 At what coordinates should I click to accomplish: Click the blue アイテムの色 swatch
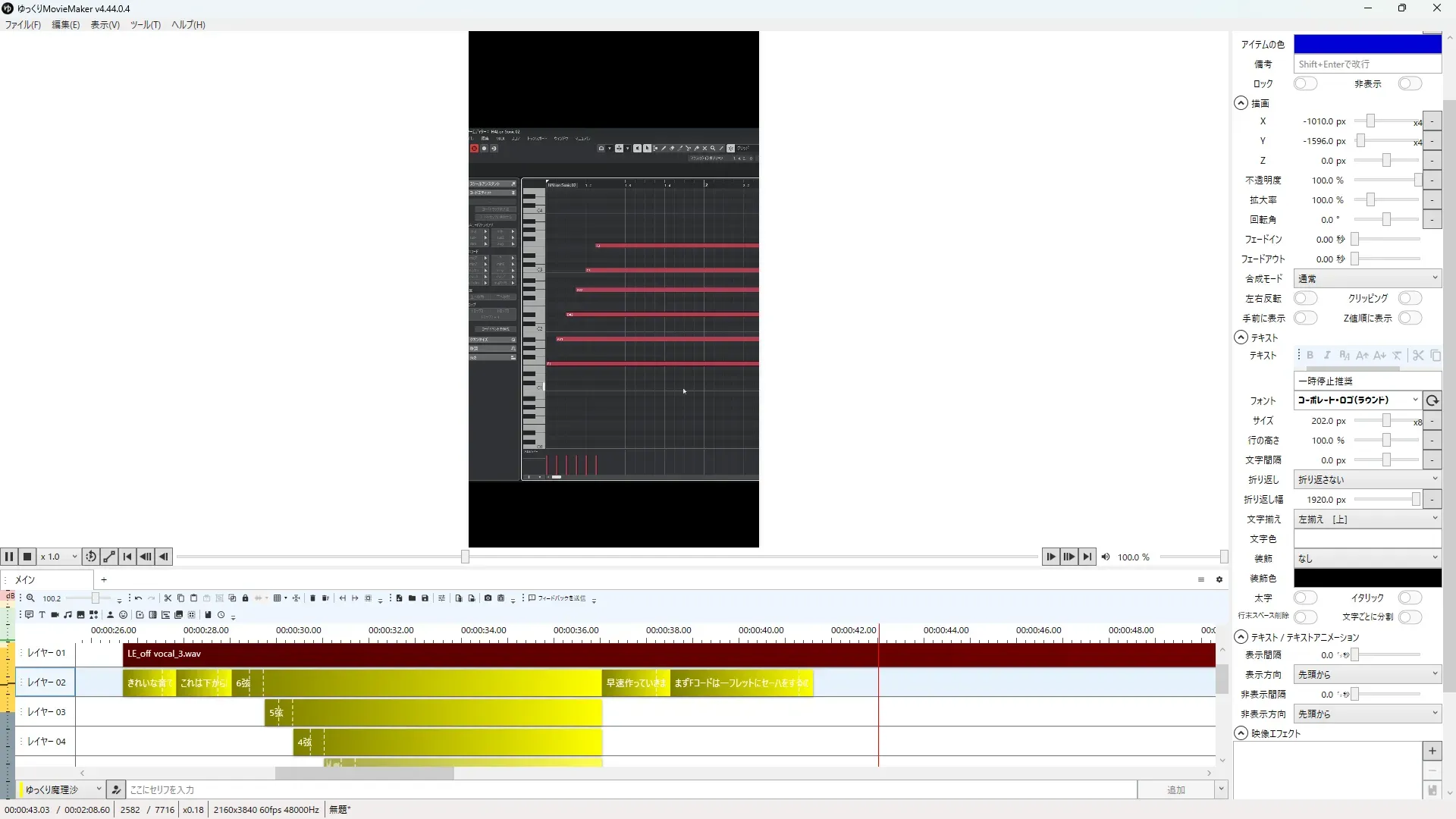coord(1367,44)
